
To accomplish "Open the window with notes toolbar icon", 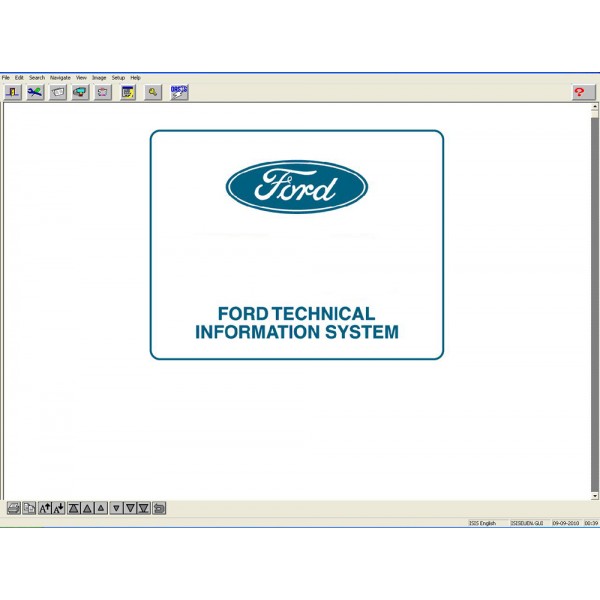I will (128, 92).
